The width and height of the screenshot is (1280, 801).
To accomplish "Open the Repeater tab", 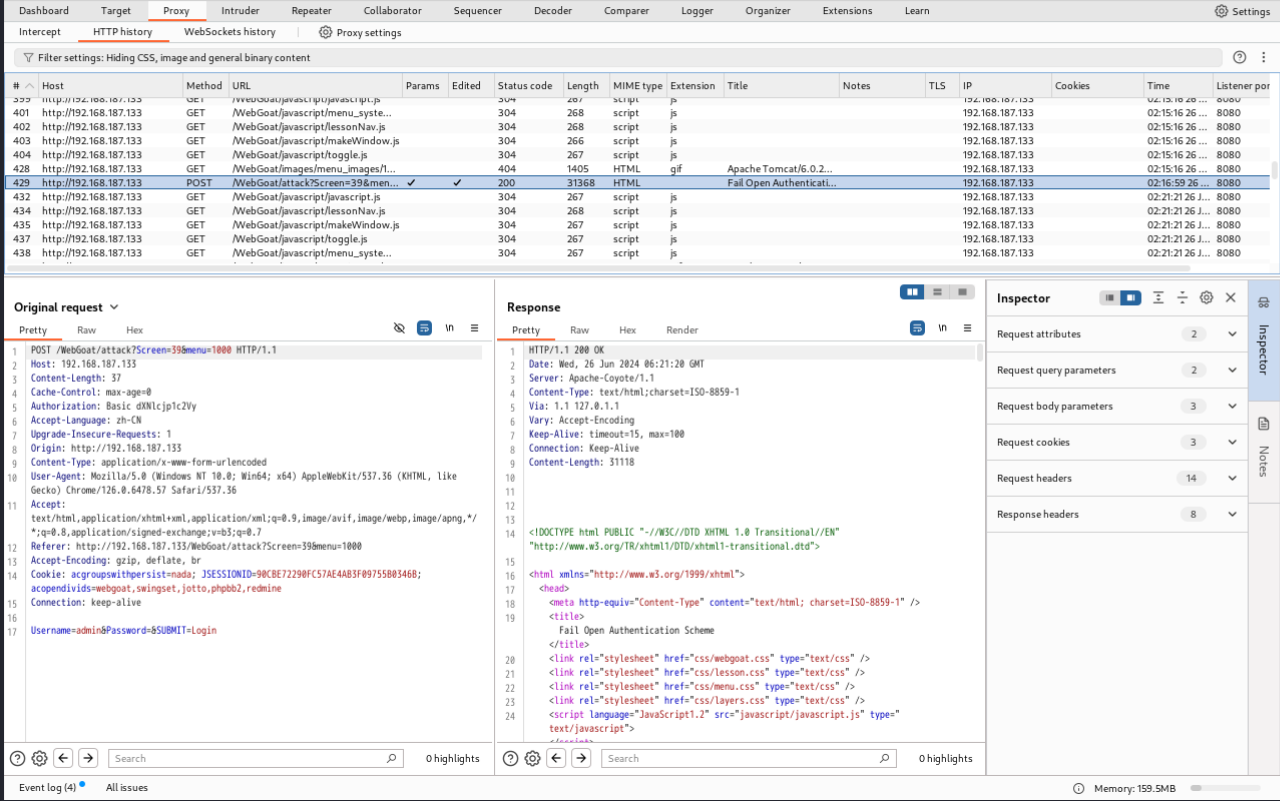I will click(311, 11).
